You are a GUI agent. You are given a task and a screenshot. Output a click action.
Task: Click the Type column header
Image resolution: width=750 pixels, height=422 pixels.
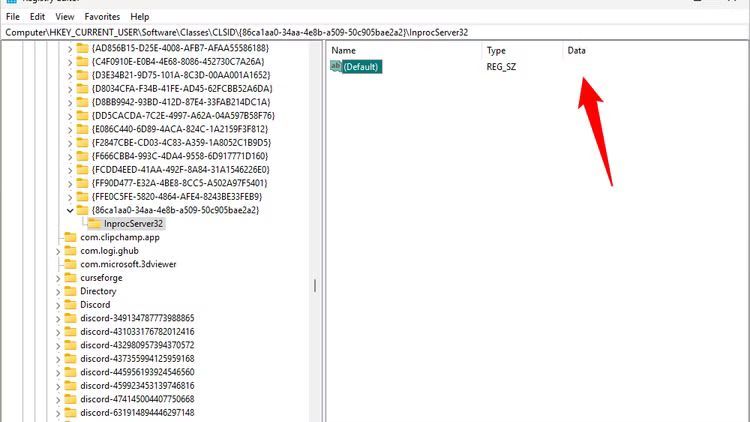497,50
